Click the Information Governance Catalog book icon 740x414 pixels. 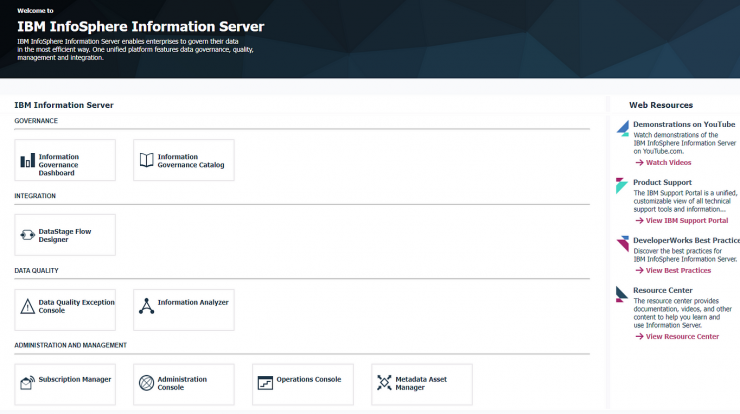pyautogui.click(x=146, y=160)
